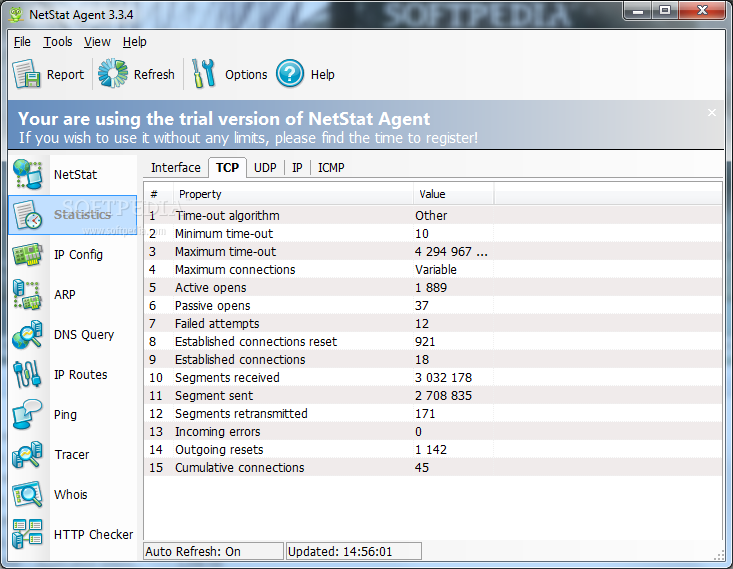Select the Statistics sidebar icon

28,215
